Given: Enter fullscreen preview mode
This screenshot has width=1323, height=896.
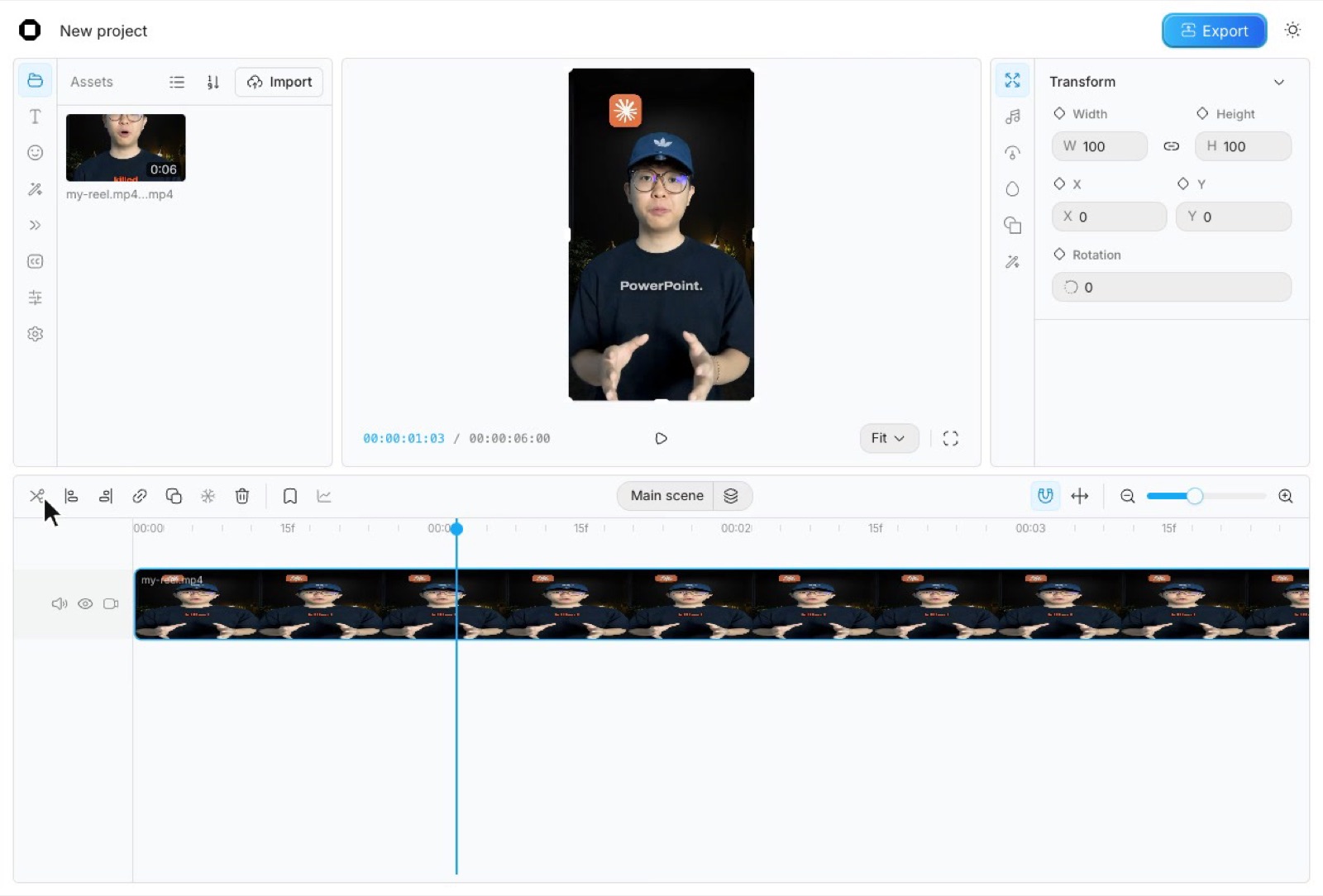Looking at the screenshot, I should point(951,438).
